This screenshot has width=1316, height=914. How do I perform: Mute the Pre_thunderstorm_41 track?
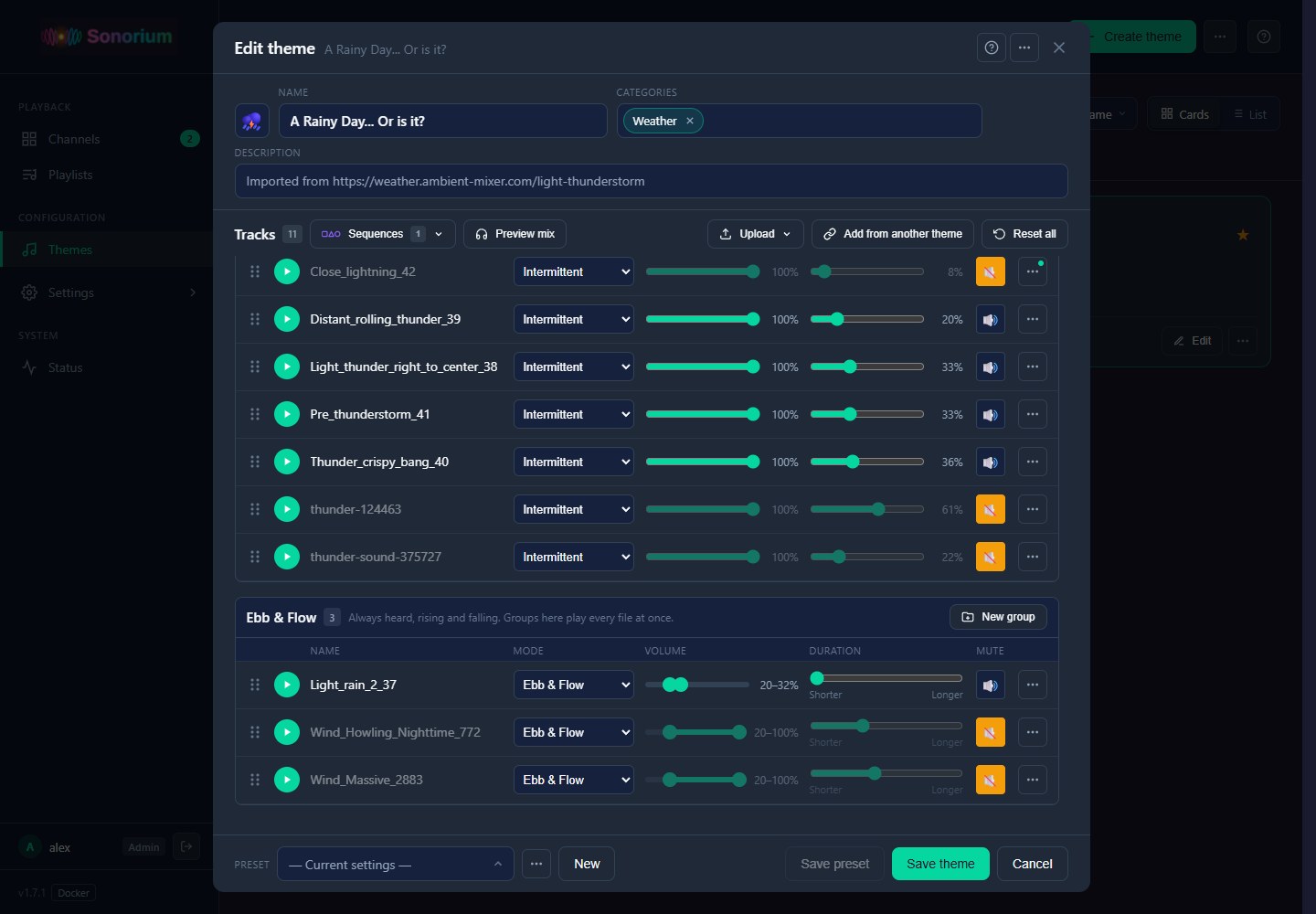(991, 414)
